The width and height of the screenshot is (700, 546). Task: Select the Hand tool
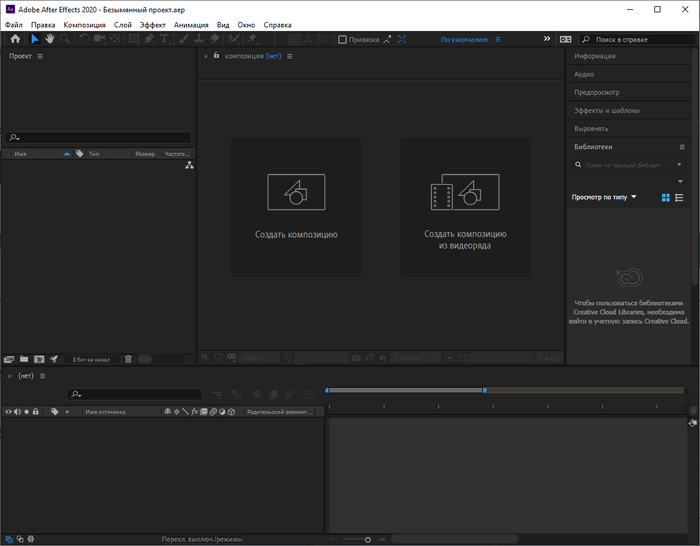[50, 39]
